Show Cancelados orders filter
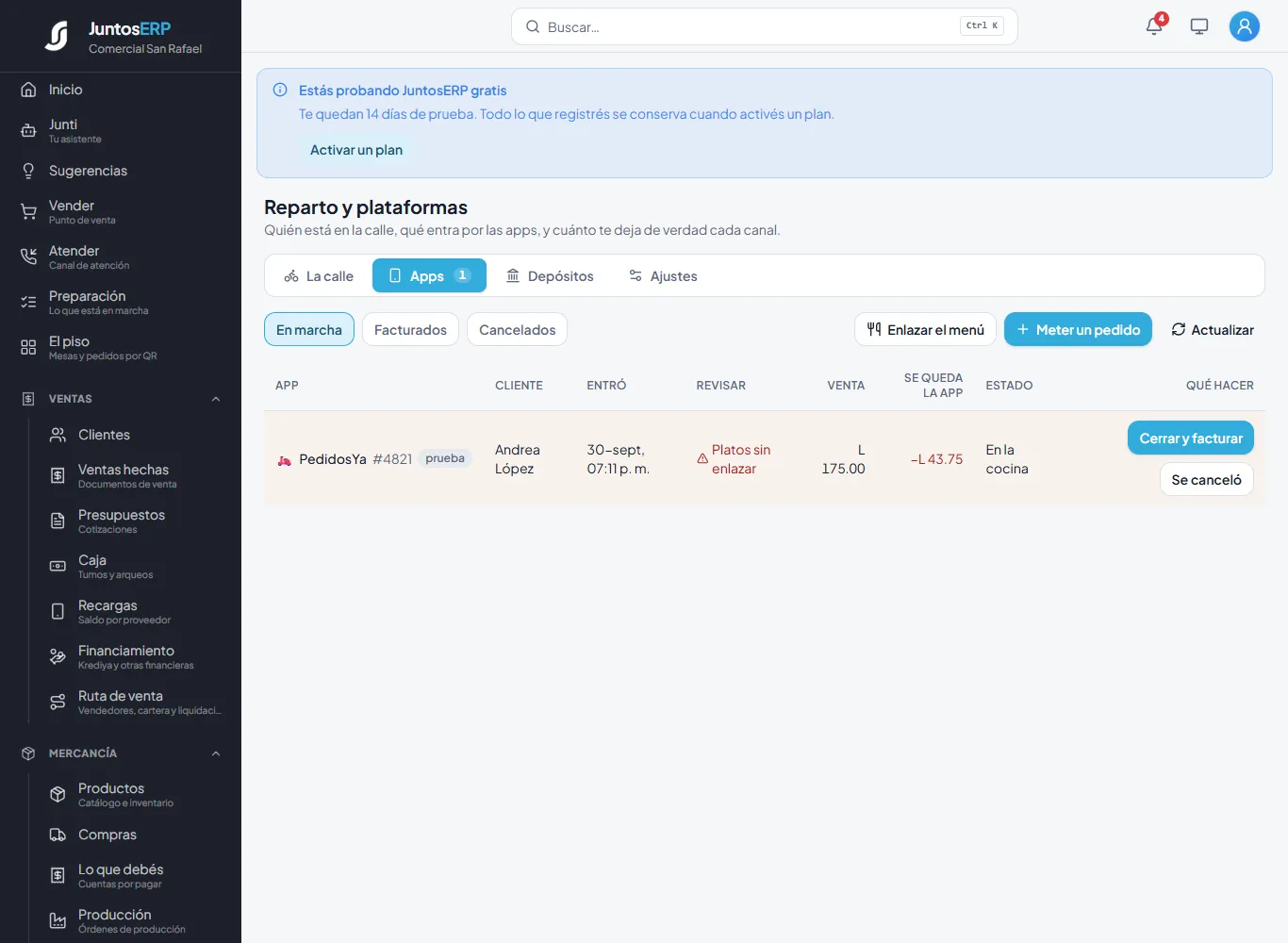The image size is (1288, 943). (517, 329)
